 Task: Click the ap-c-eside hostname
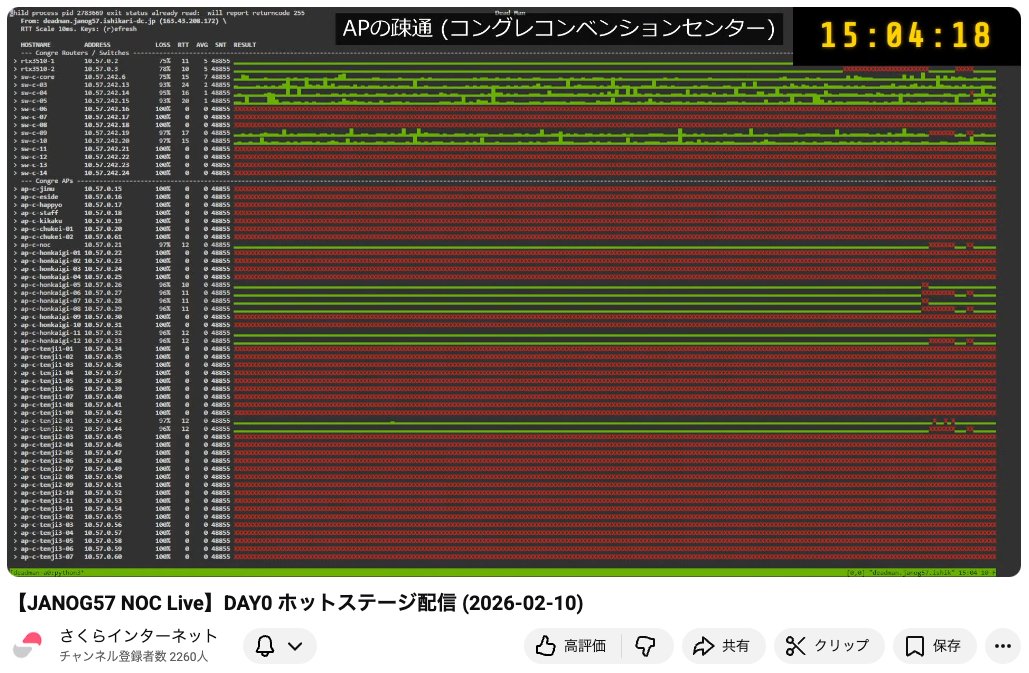click(x=39, y=197)
